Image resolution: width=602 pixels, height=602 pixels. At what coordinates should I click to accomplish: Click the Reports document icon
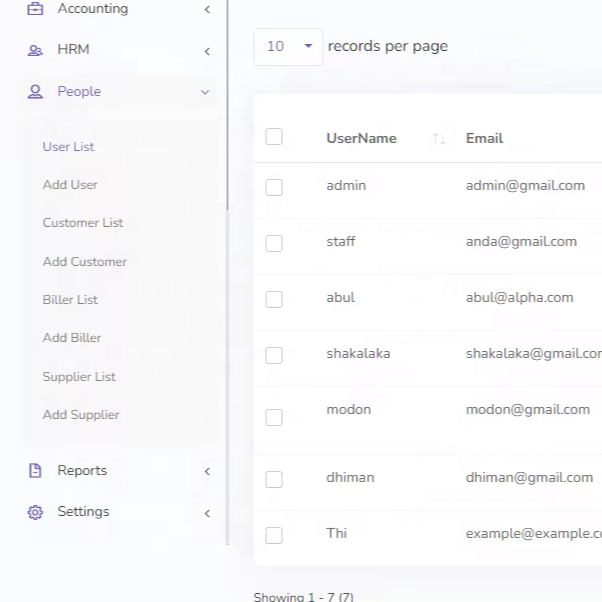[x=35, y=471]
